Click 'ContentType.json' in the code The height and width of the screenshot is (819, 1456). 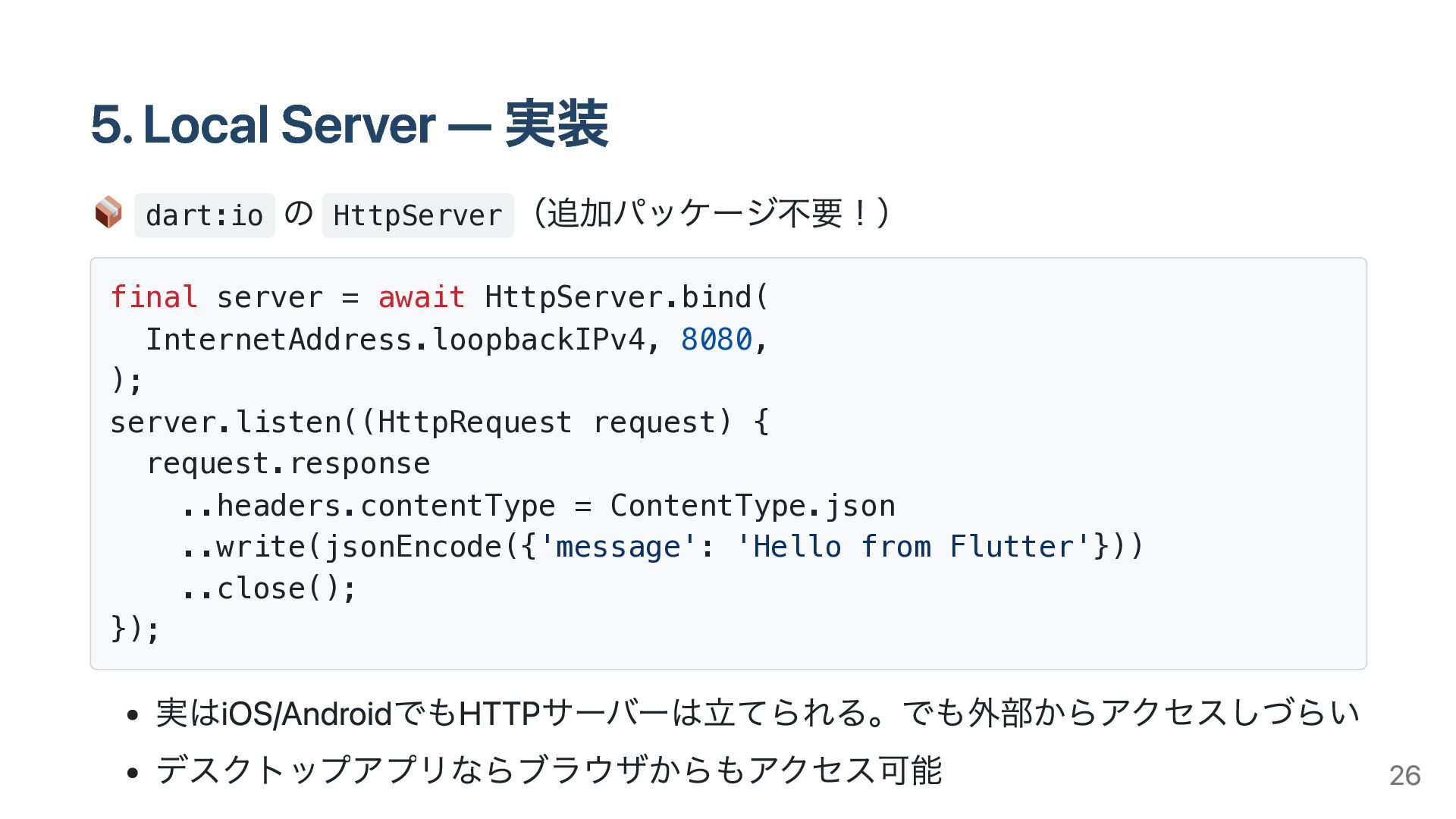(x=753, y=506)
